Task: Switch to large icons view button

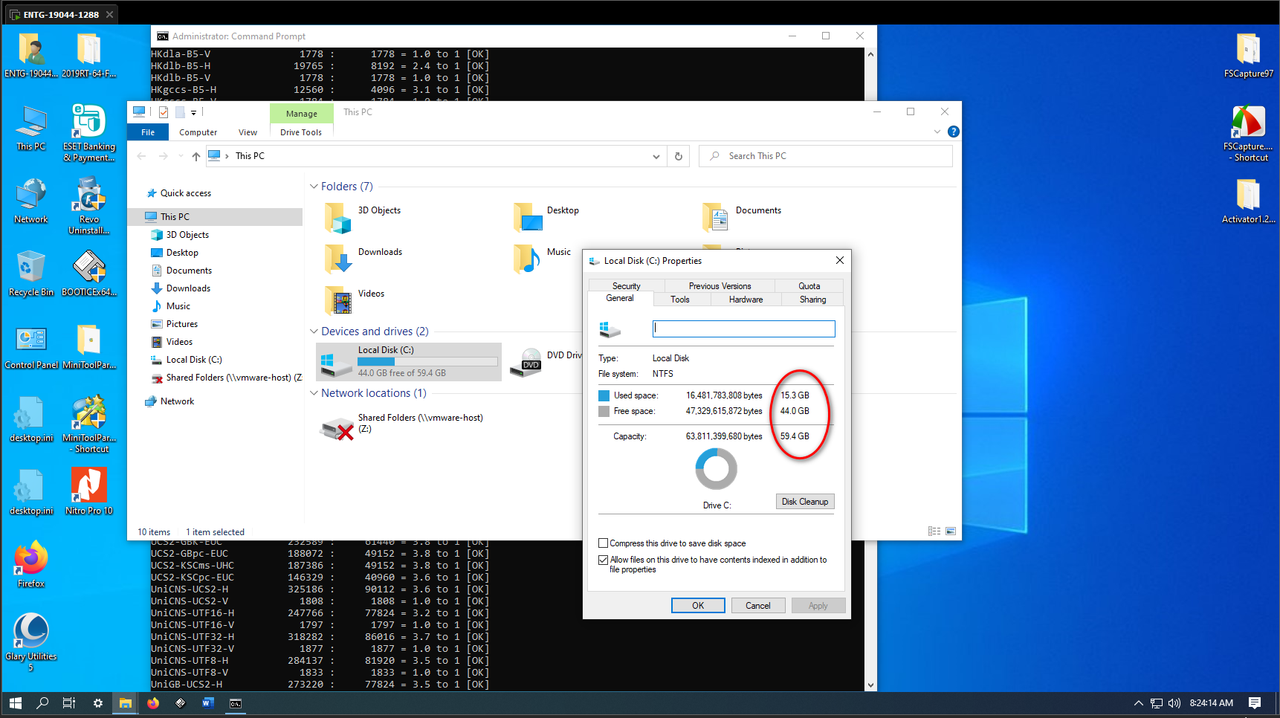Action: point(951,532)
